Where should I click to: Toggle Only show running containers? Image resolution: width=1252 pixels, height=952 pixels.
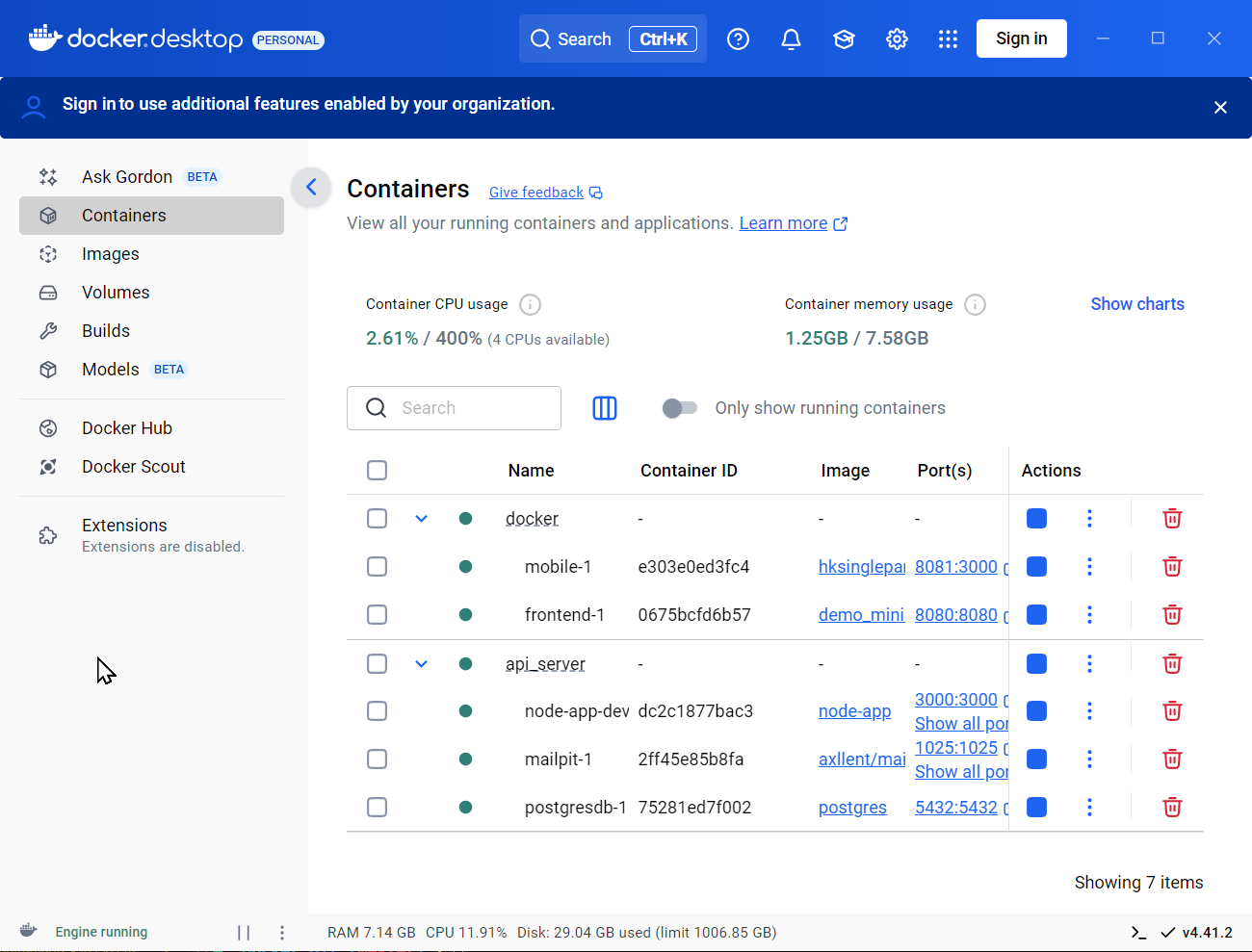[x=679, y=408]
